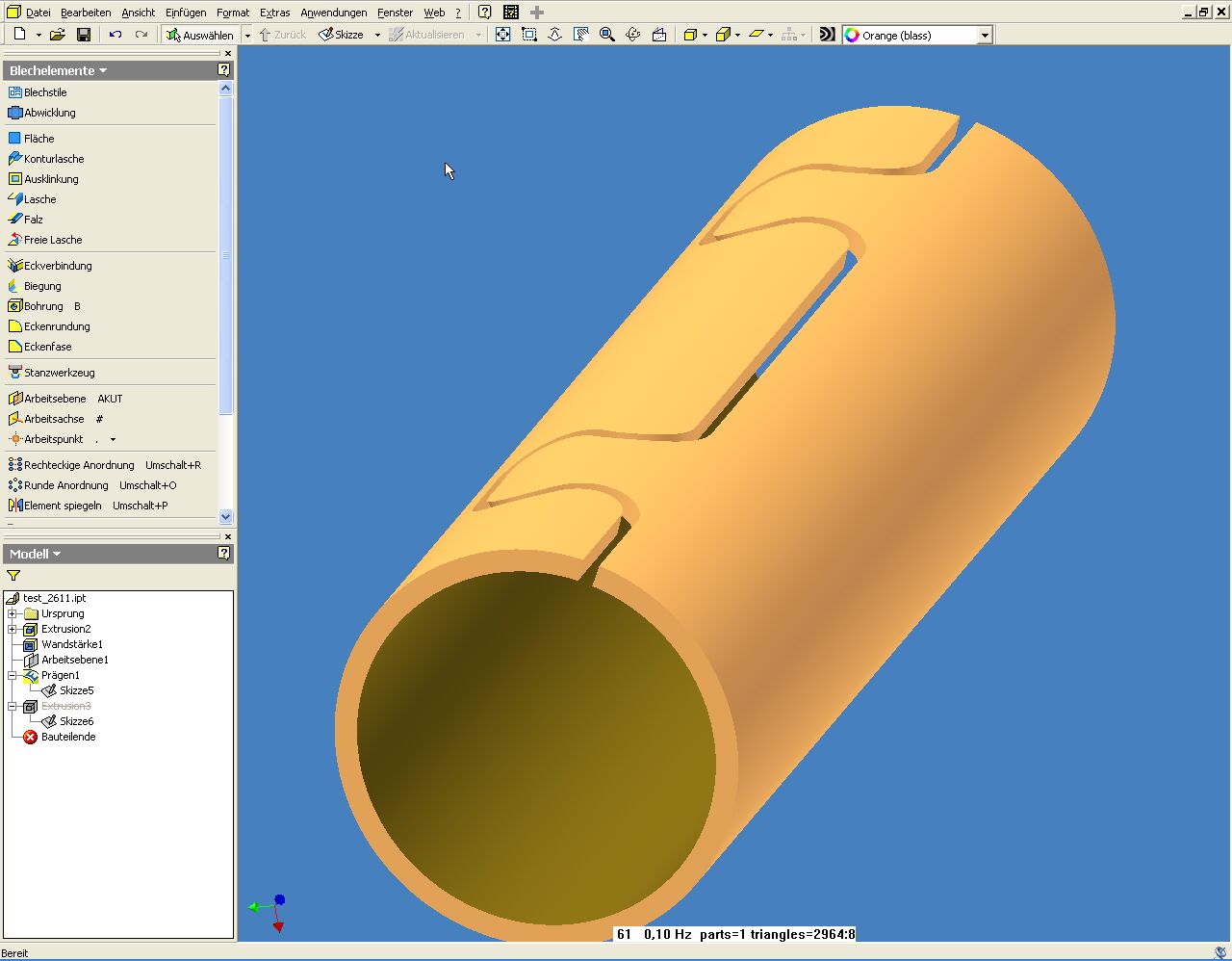Click the Undo arrow in the toolbar
Viewport: 1232px width, 961px height.
(115, 35)
